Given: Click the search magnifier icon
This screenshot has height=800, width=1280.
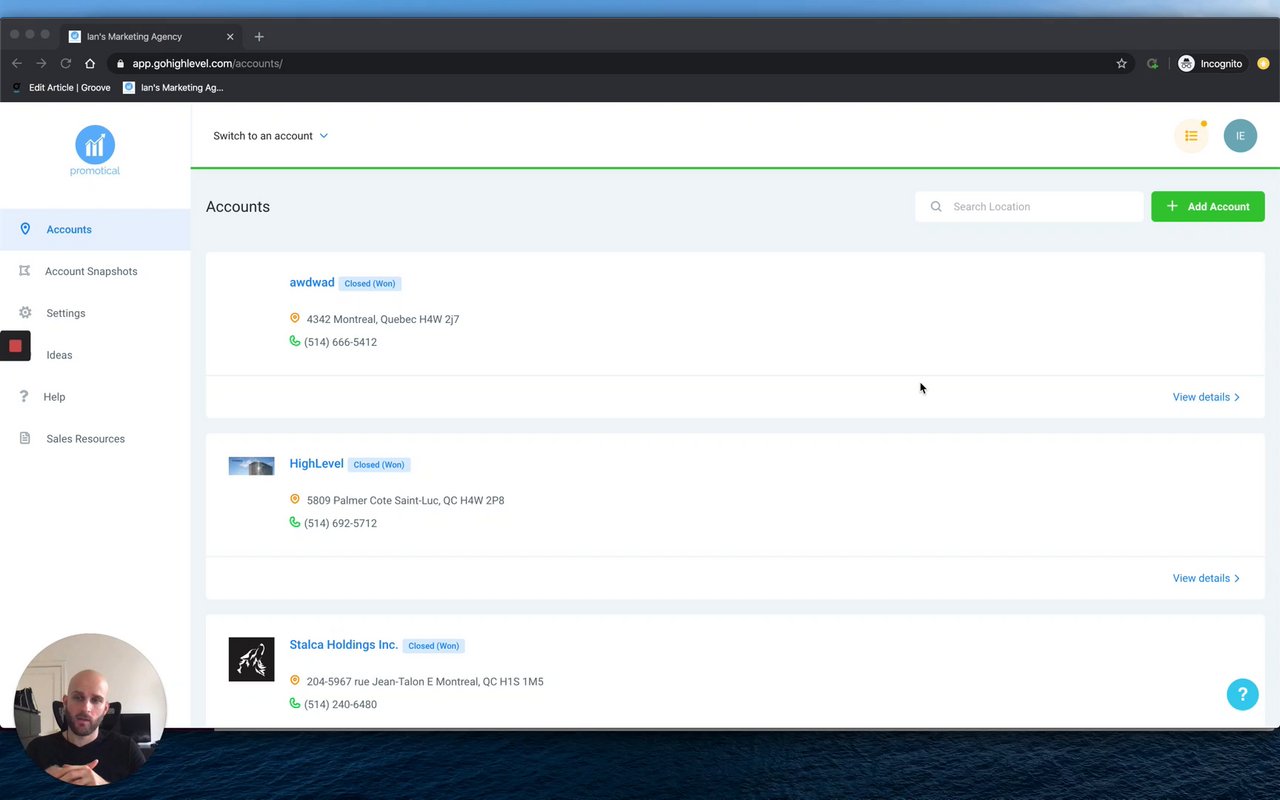Looking at the screenshot, I should click(x=936, y=207).
